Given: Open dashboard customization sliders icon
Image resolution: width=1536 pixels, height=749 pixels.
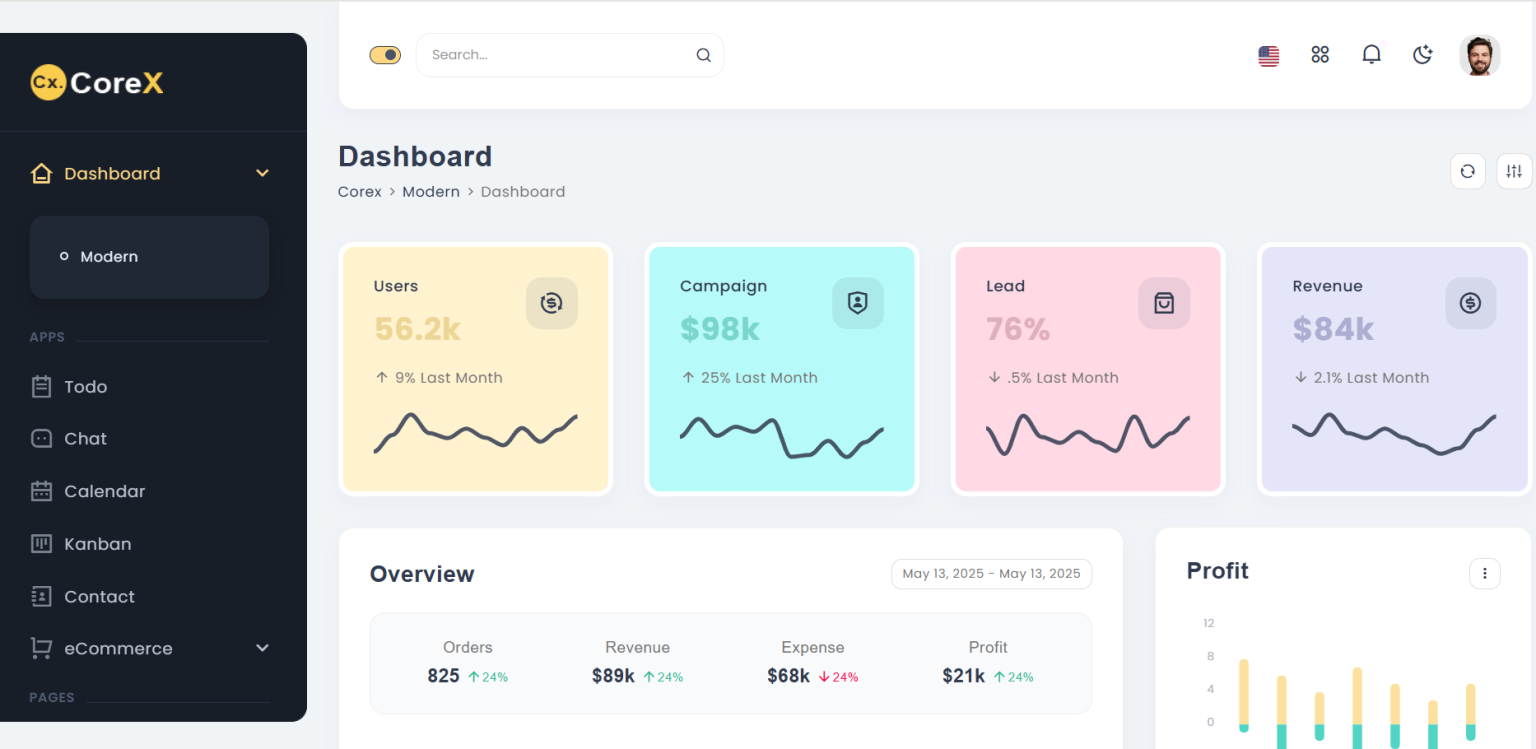Looking at the screenshot, I should click(x=1513, y=171).
